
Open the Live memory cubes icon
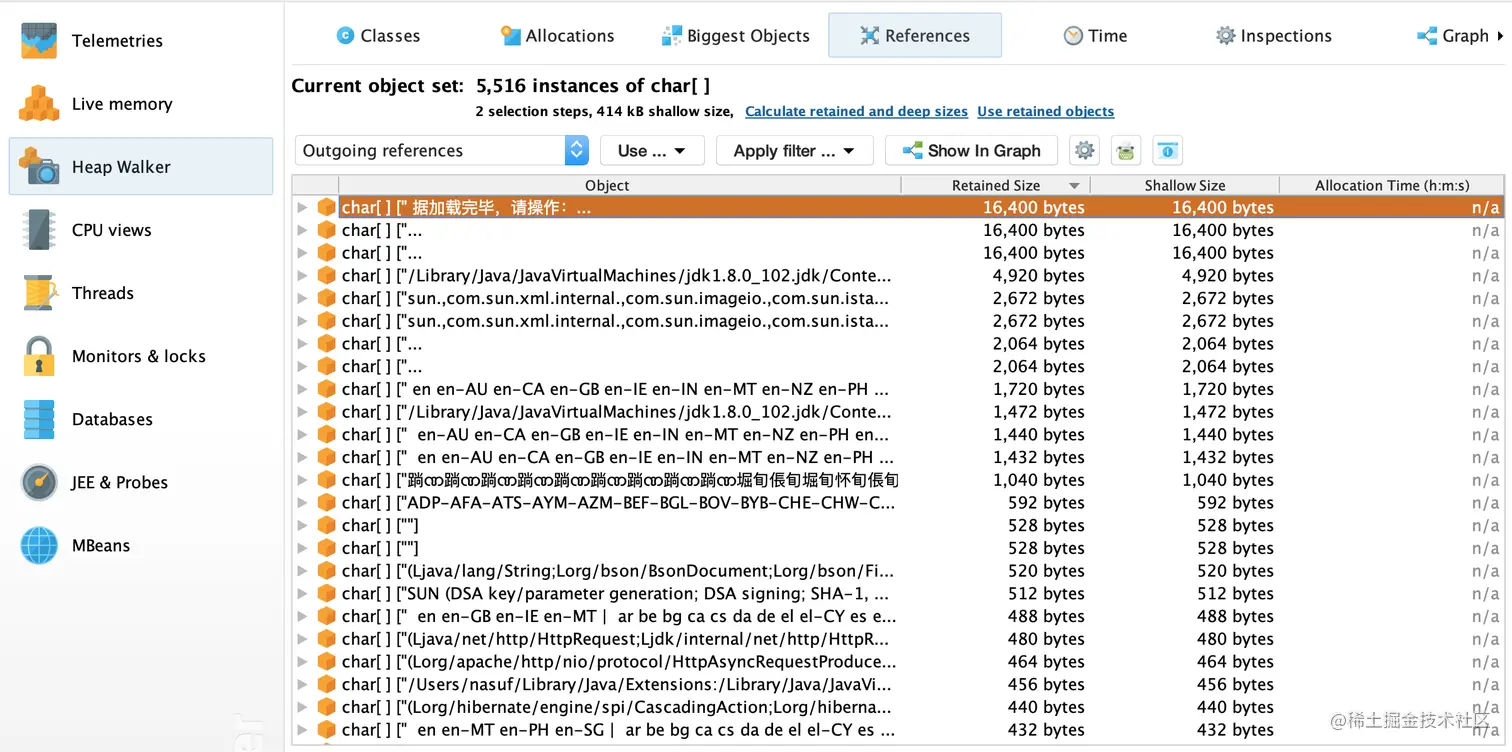click(41, 104)
